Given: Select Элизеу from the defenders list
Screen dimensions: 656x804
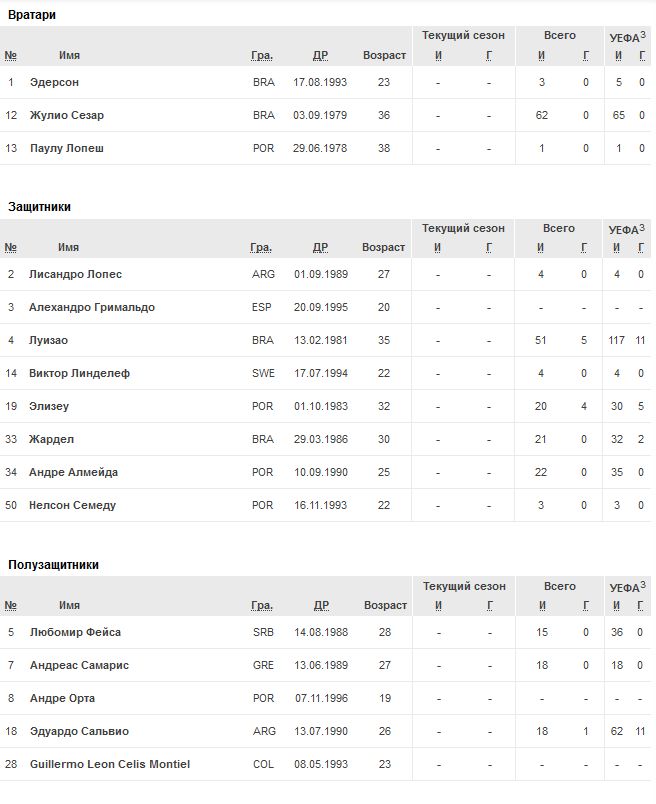Looking at the screenshot, I should 49,406.
